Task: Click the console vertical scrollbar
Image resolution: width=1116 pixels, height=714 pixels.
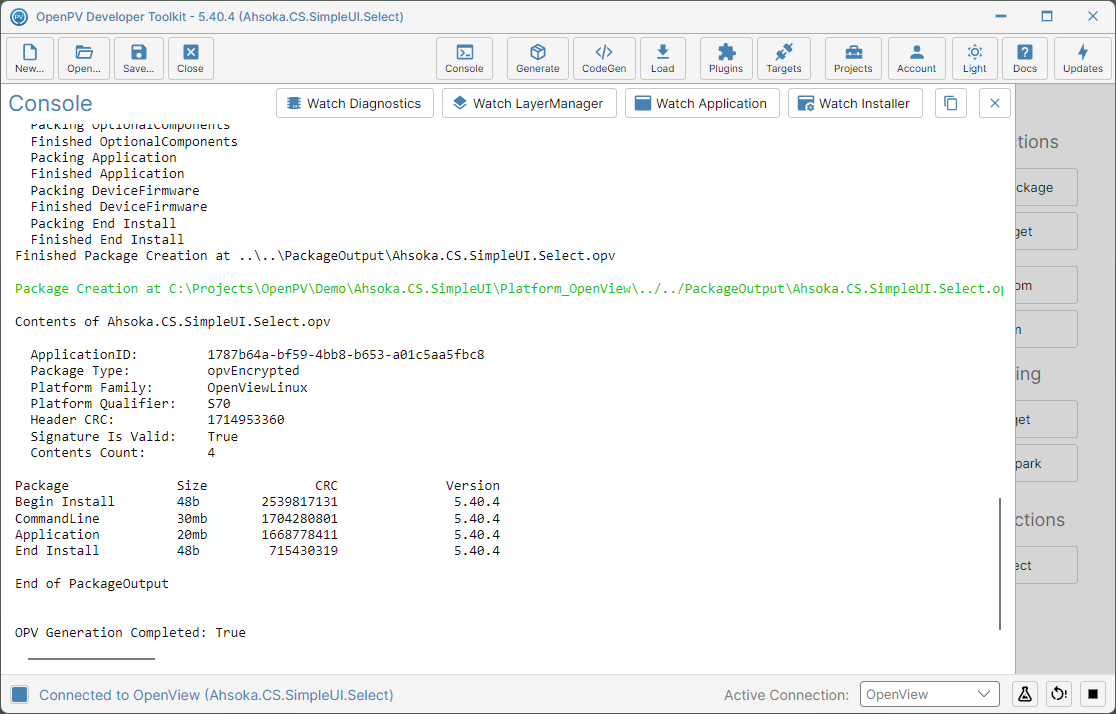Action: [1000, 564]
